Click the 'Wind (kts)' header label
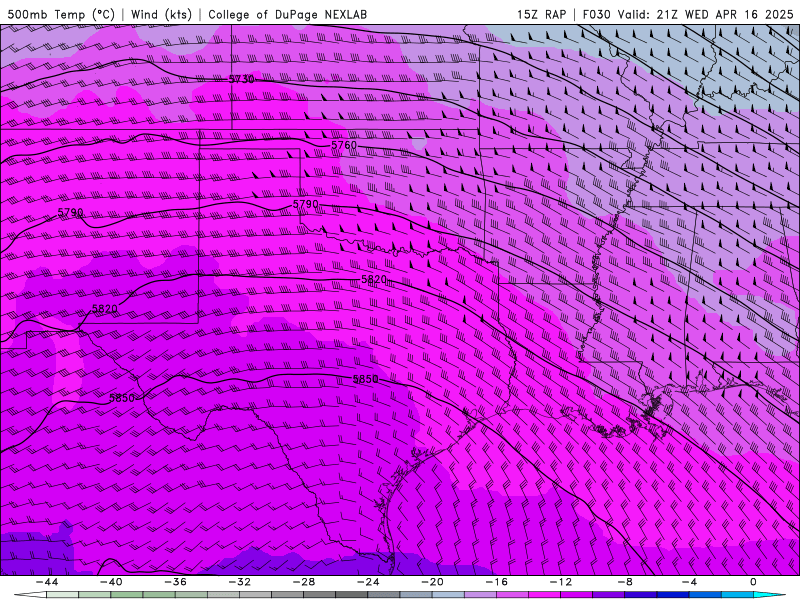Viewport: 800px width, 600px height. tap(161, 14)
